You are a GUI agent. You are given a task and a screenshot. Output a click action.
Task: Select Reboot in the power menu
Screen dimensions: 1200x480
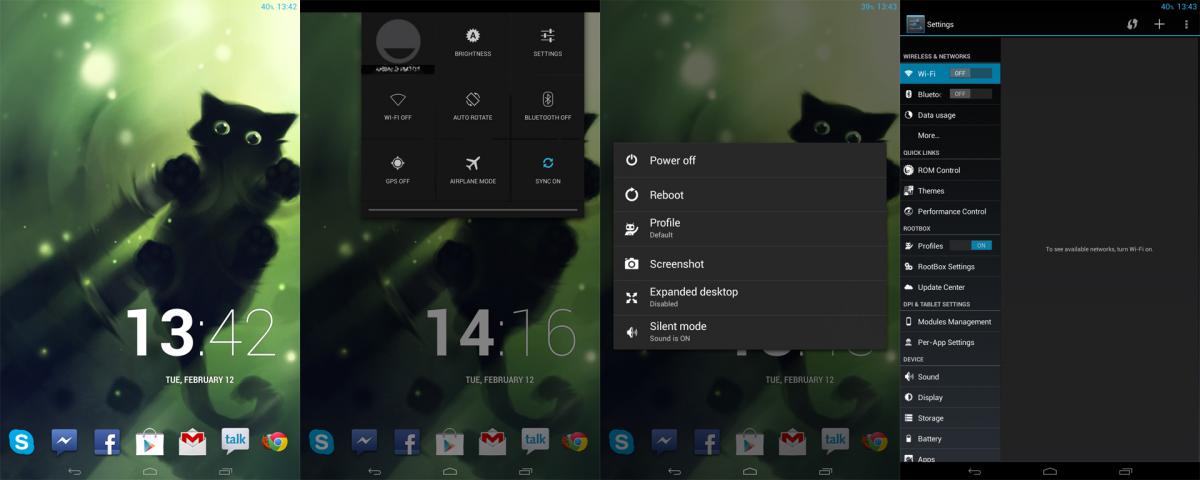(x=750, y=195)
